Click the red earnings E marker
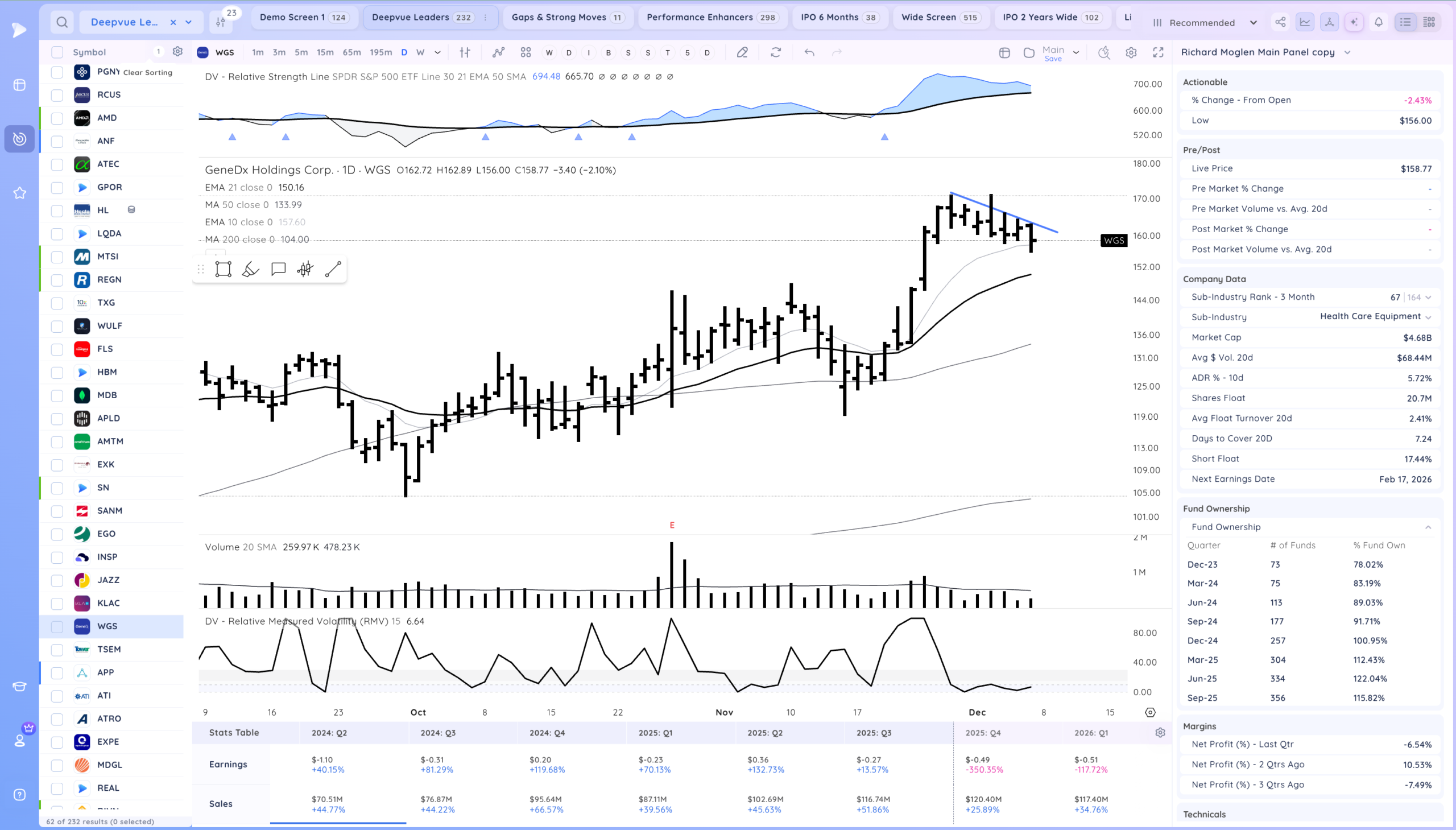The height and width of the screenshot is (830, 1456). 672,525
